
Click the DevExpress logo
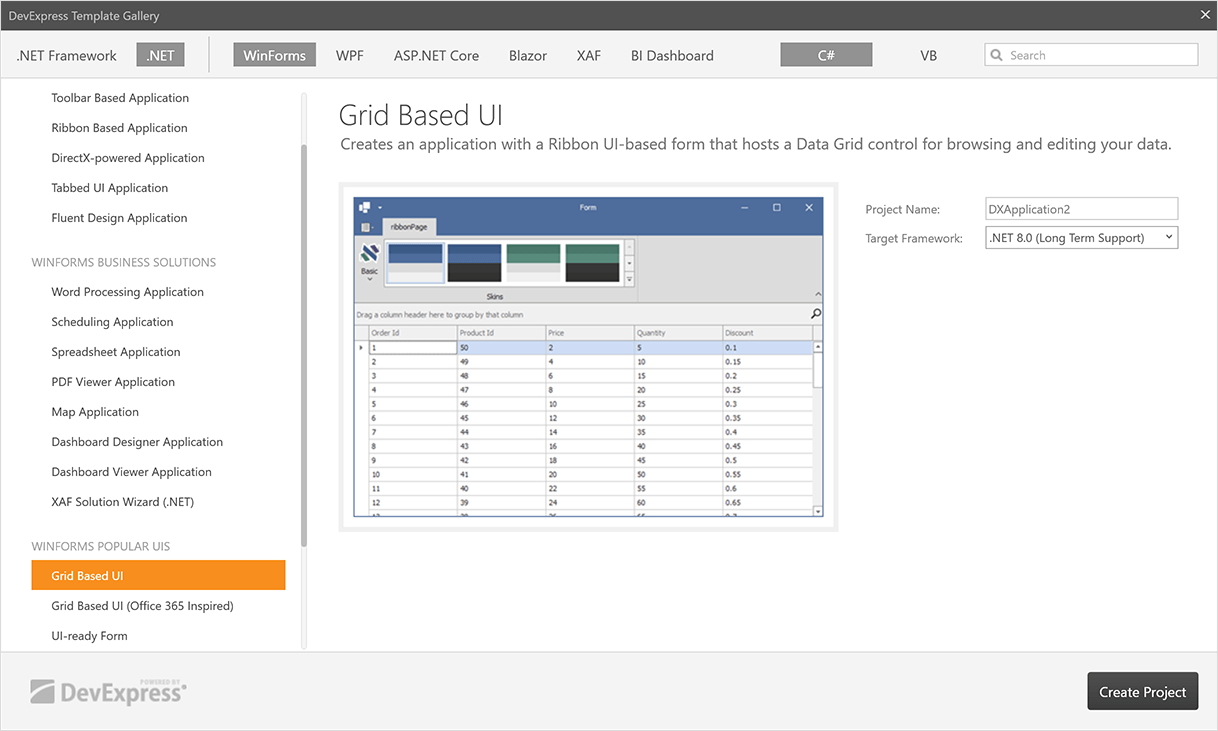click(107, 690)
